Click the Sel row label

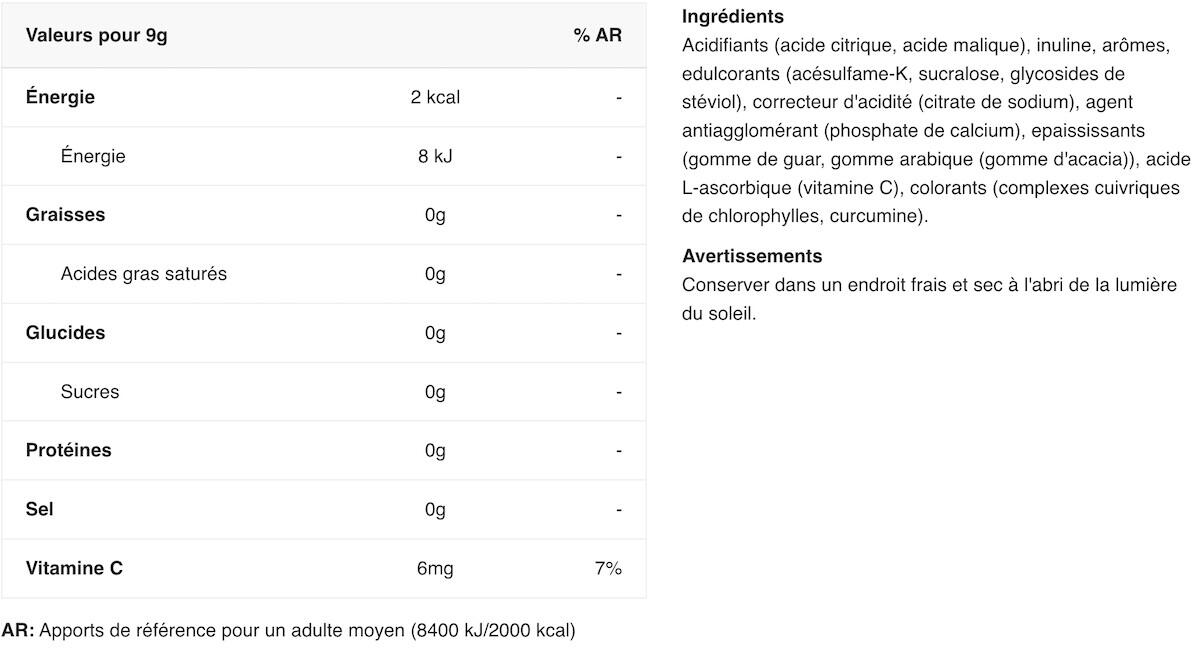pyautogui.click(x=39, y=509)
